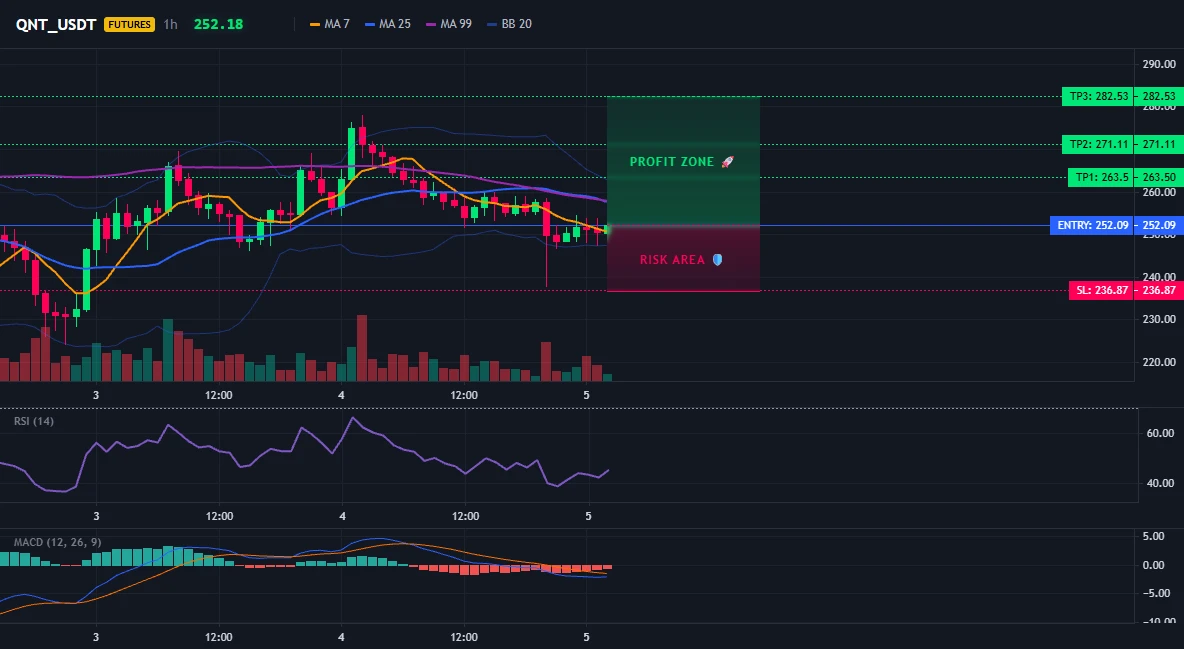Click the -10.00 value on MACD axis
The width and height of the screenshot is (1184, 649).
1159,622
